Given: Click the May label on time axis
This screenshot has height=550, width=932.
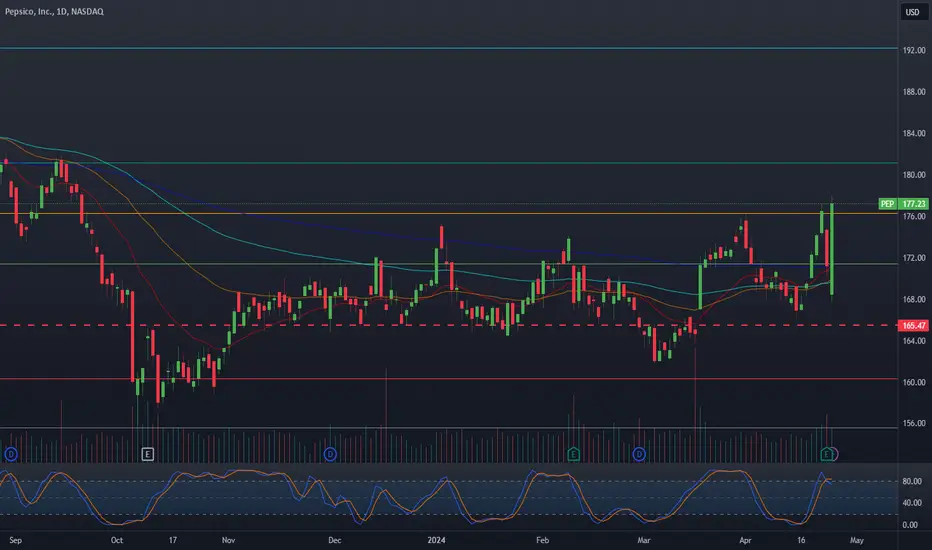Looking at the screenshot, I should click(857, 540).
